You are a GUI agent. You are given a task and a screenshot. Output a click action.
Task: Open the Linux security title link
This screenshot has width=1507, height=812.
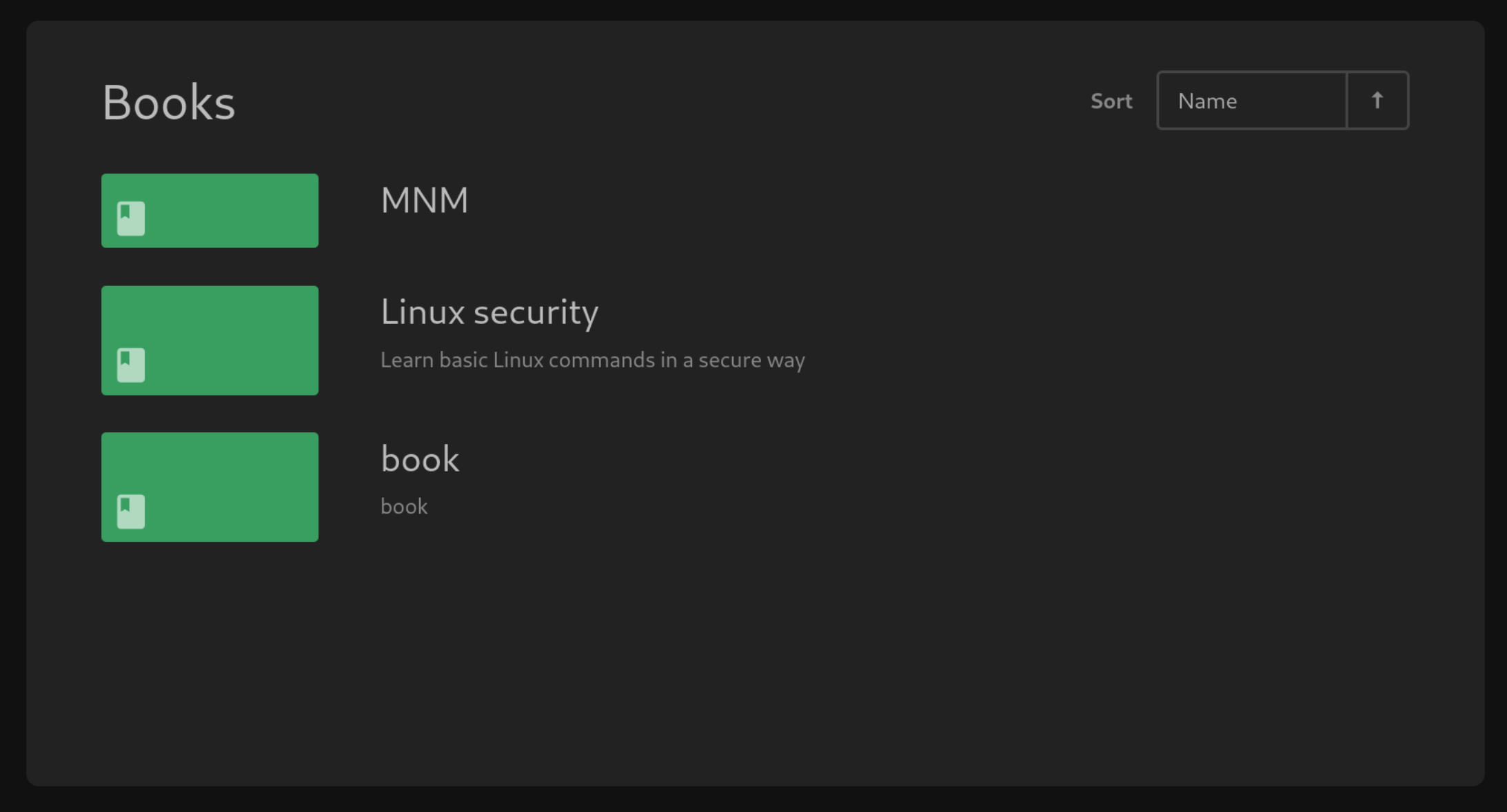[489, 312]
